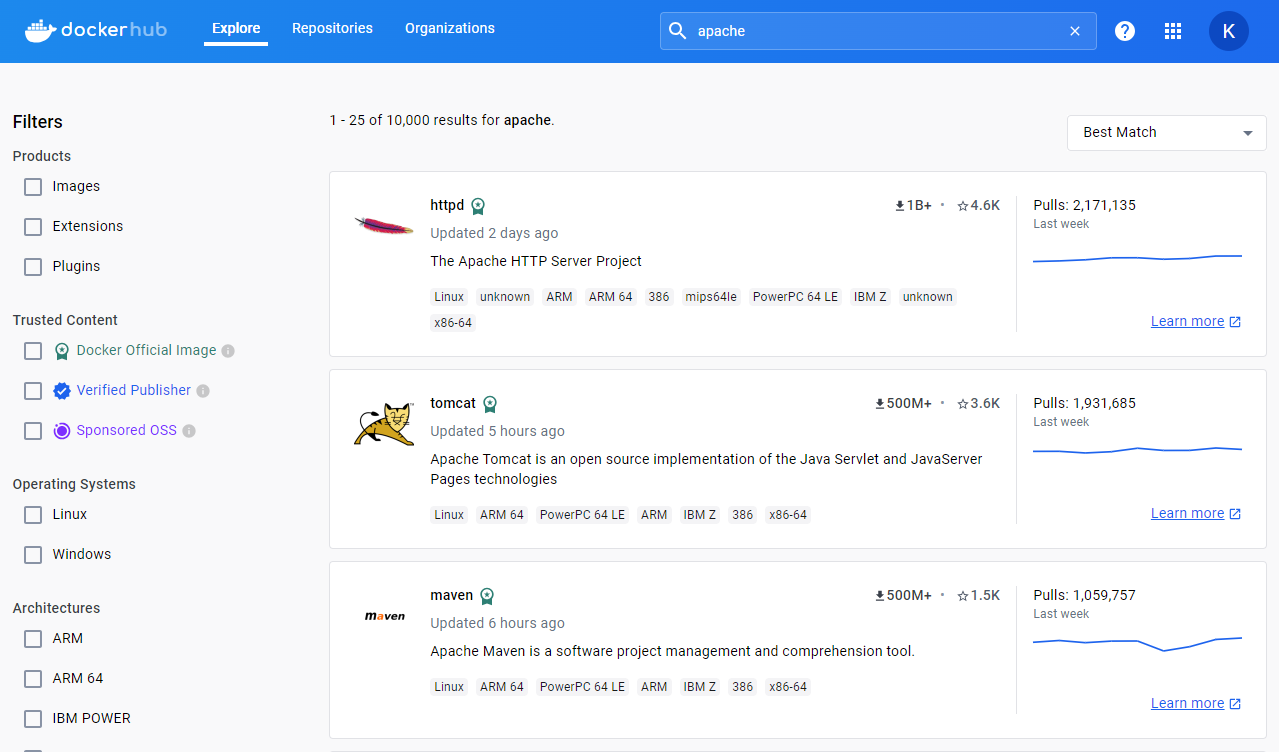
Task: Enable the Verified Publisher filter checkbox
Action: pos(33,391)
